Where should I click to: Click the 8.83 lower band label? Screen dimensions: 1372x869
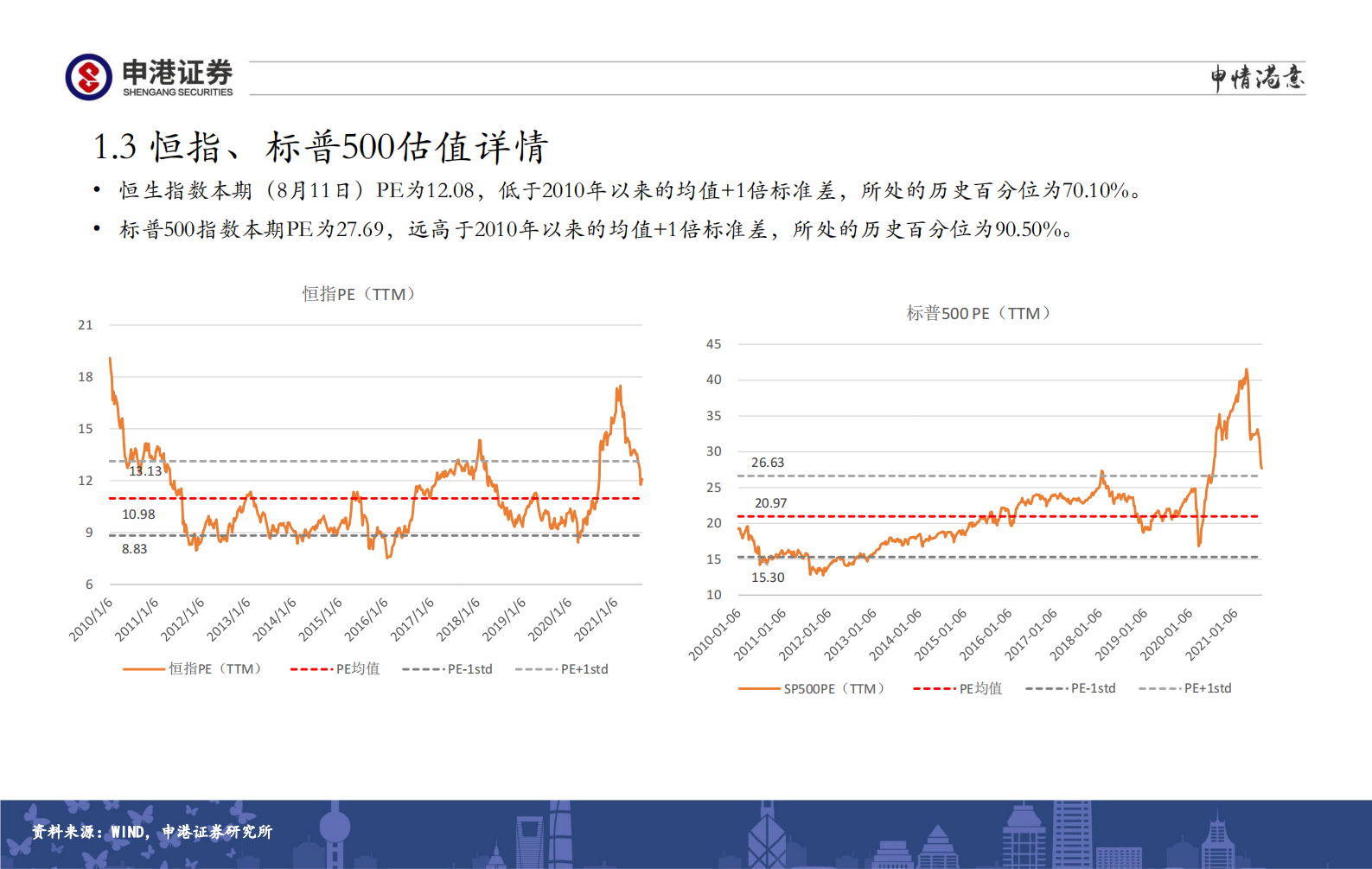pyautogui.click(x=134, y=549)
